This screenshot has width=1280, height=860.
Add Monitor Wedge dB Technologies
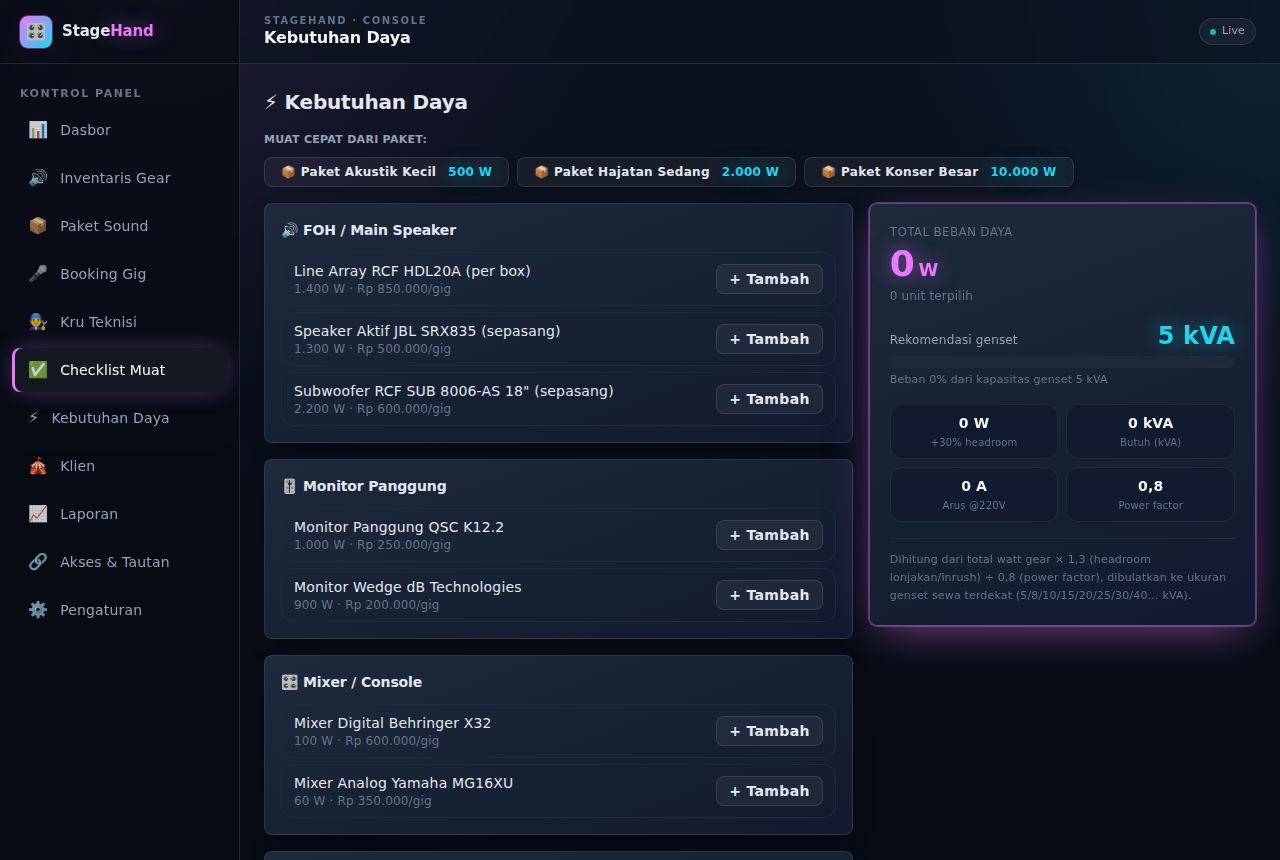(769, 595)
